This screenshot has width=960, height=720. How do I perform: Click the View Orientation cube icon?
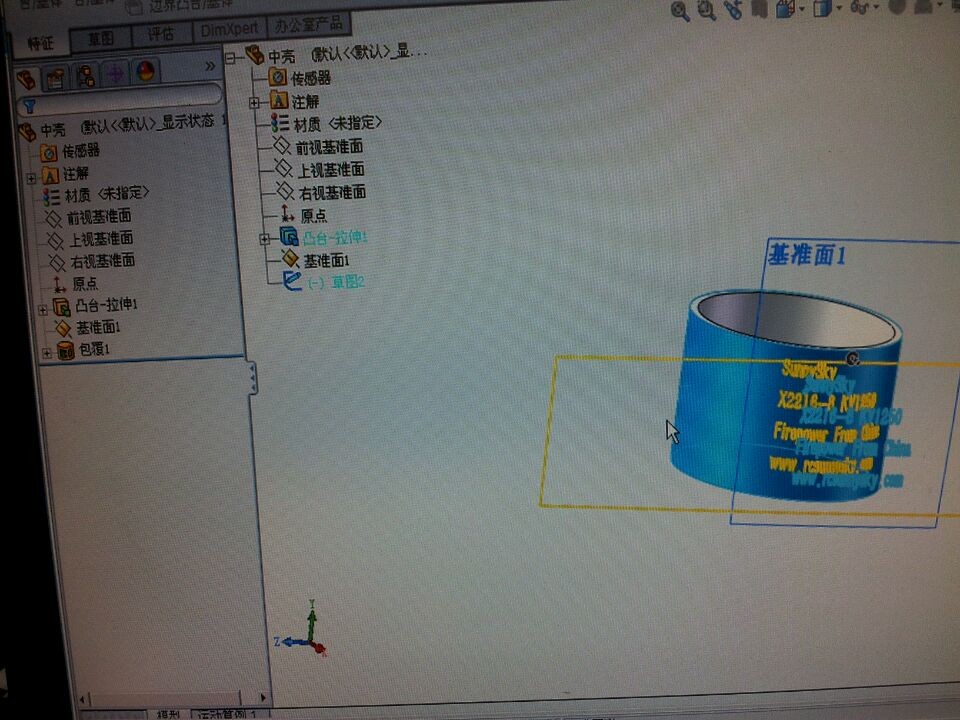pos(786,8)
